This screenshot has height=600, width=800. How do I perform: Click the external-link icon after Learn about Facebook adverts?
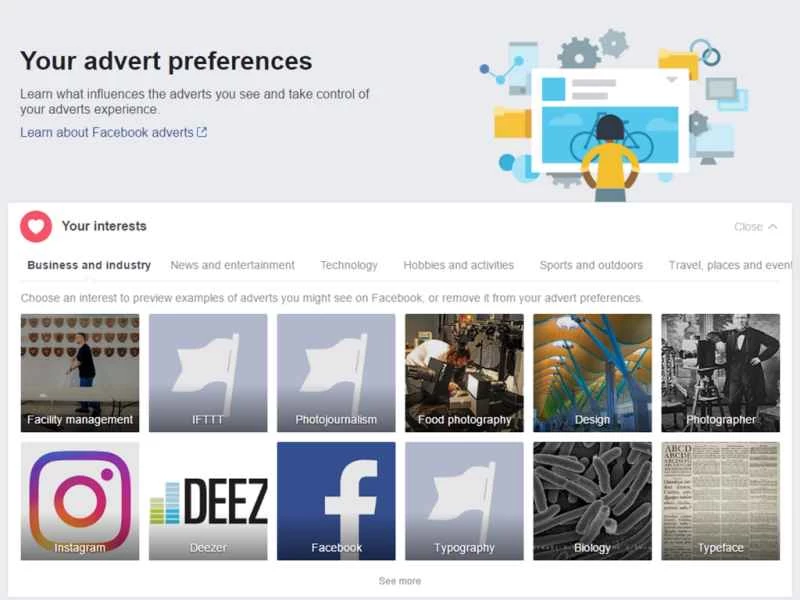coord(203,132)
